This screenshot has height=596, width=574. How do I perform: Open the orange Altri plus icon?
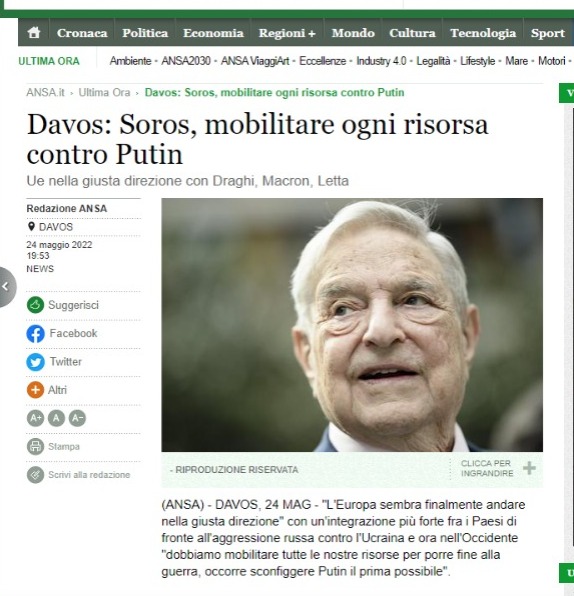pos(35,390)
